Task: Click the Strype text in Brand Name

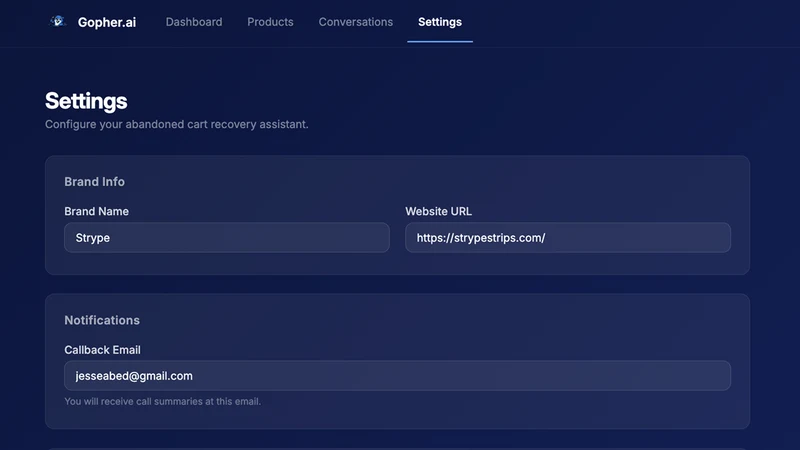Action: tap(92, 238)
